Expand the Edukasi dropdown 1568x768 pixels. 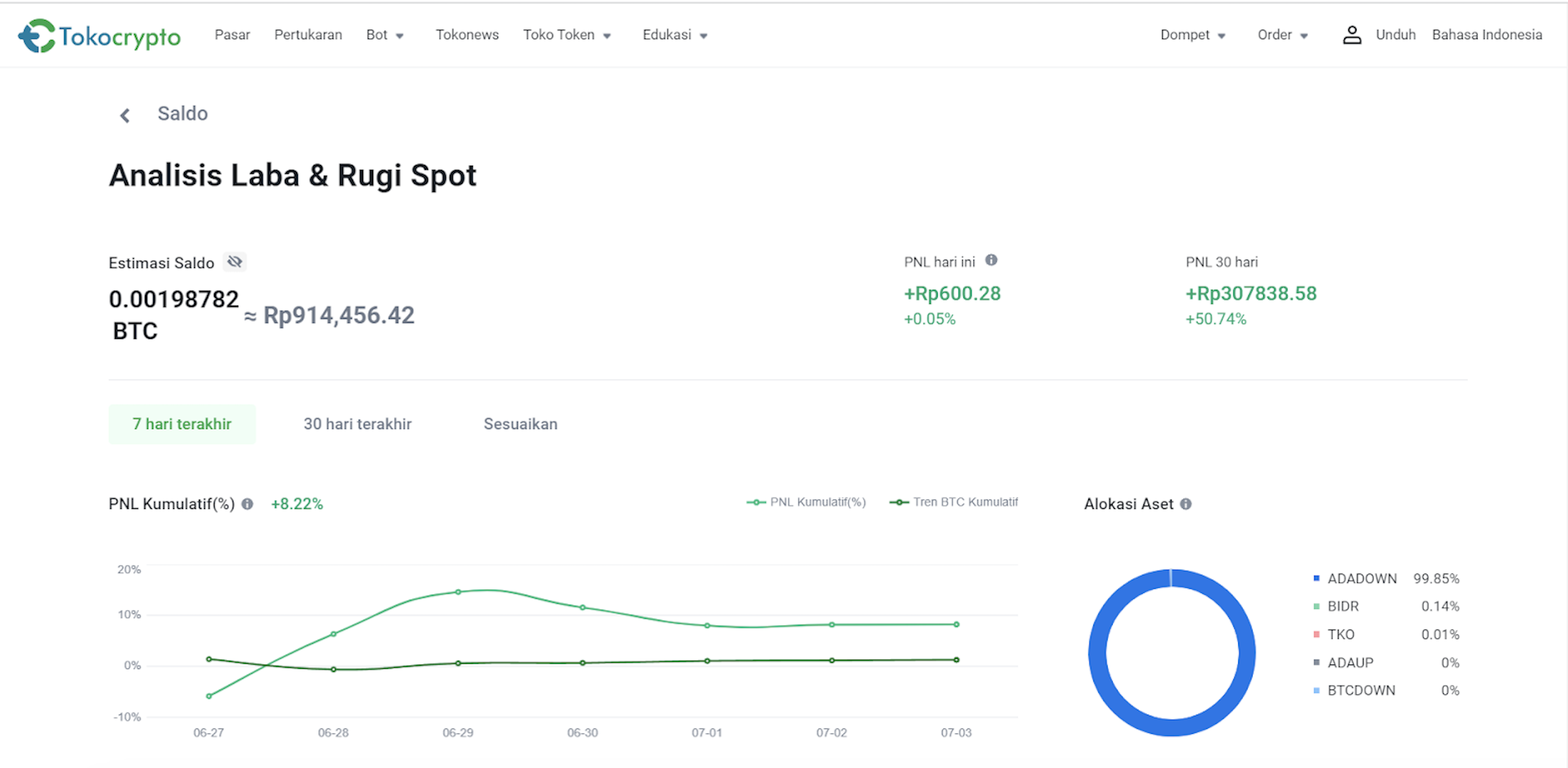click(675, 35)
